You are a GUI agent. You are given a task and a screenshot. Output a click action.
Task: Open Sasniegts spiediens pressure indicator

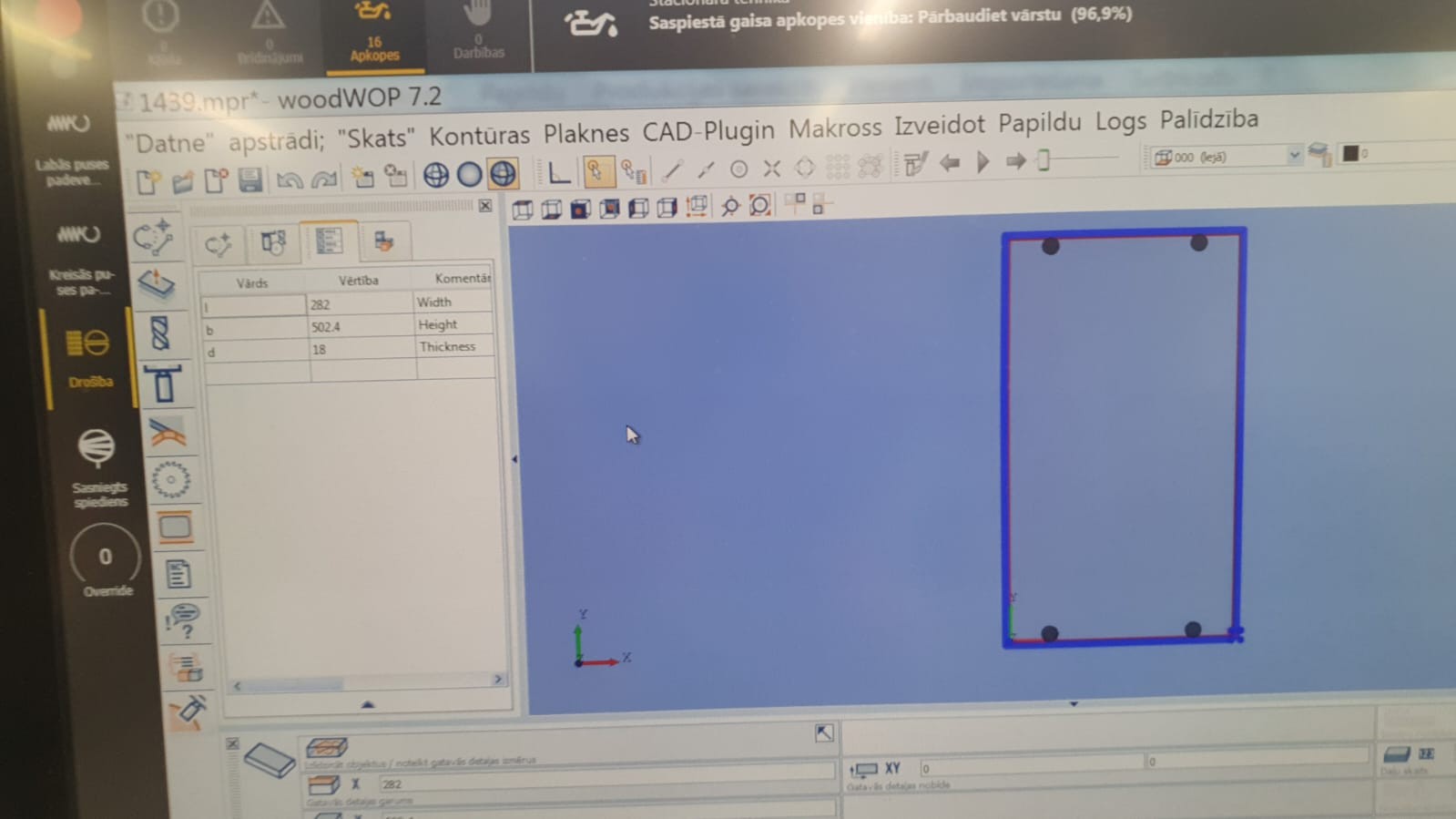tap(98, 467)
